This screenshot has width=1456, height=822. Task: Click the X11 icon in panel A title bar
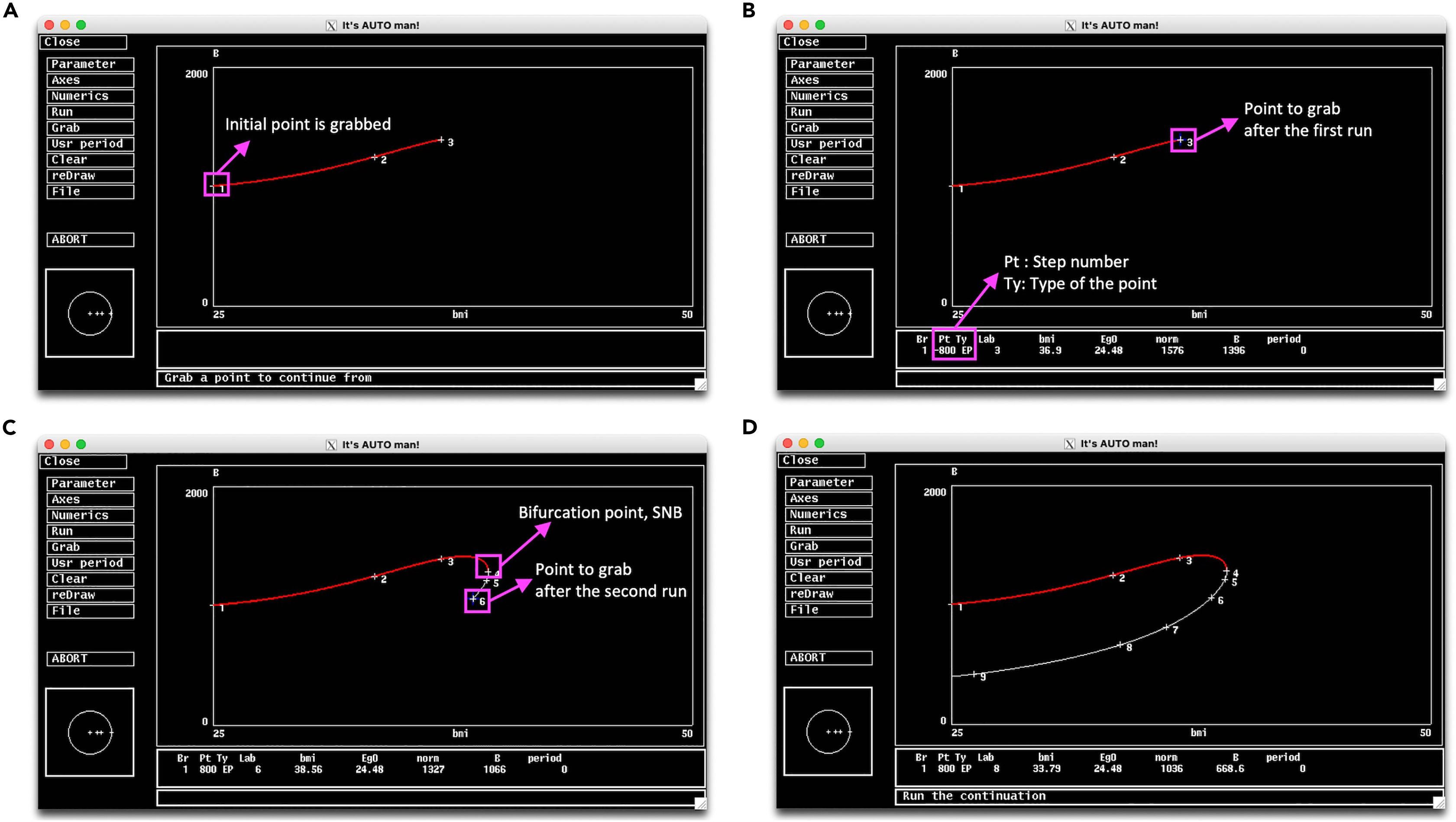tap(331, 26)
